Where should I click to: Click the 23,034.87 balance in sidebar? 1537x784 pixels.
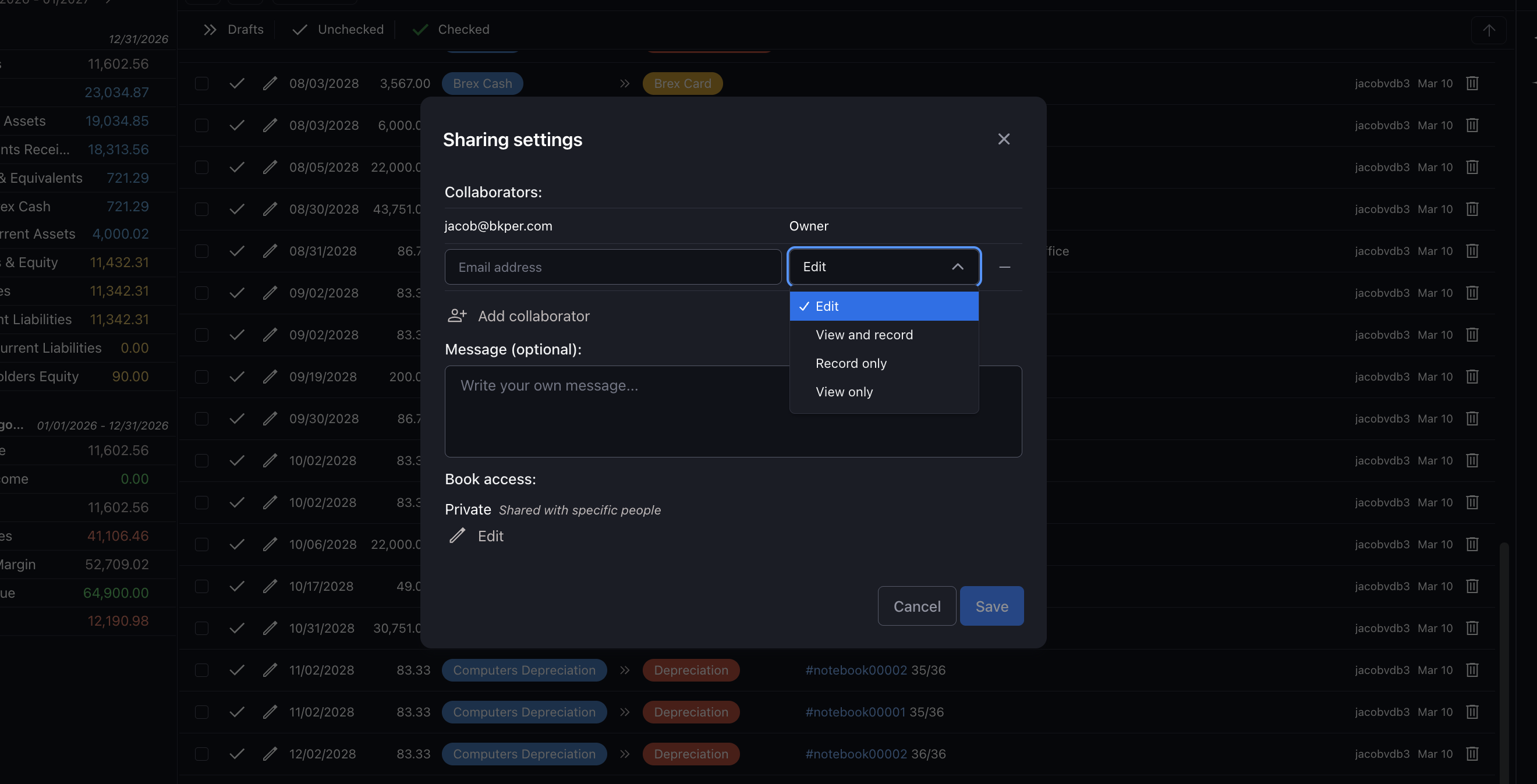[116, 93]
